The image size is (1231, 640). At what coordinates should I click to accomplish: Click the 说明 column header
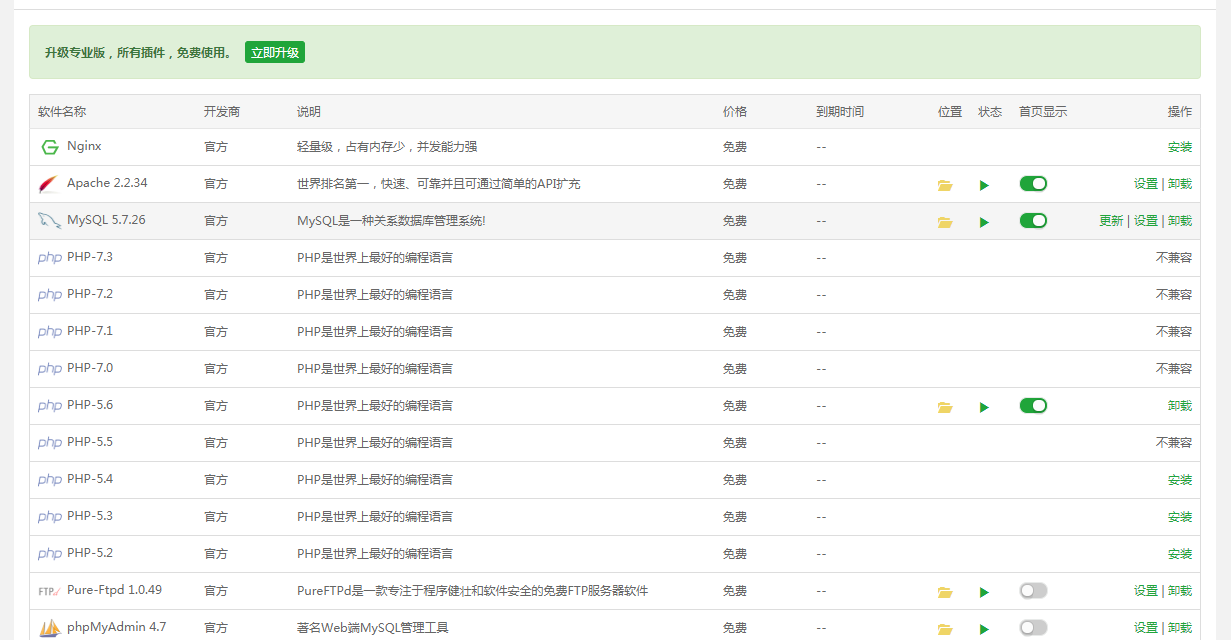tap(309, 112)
